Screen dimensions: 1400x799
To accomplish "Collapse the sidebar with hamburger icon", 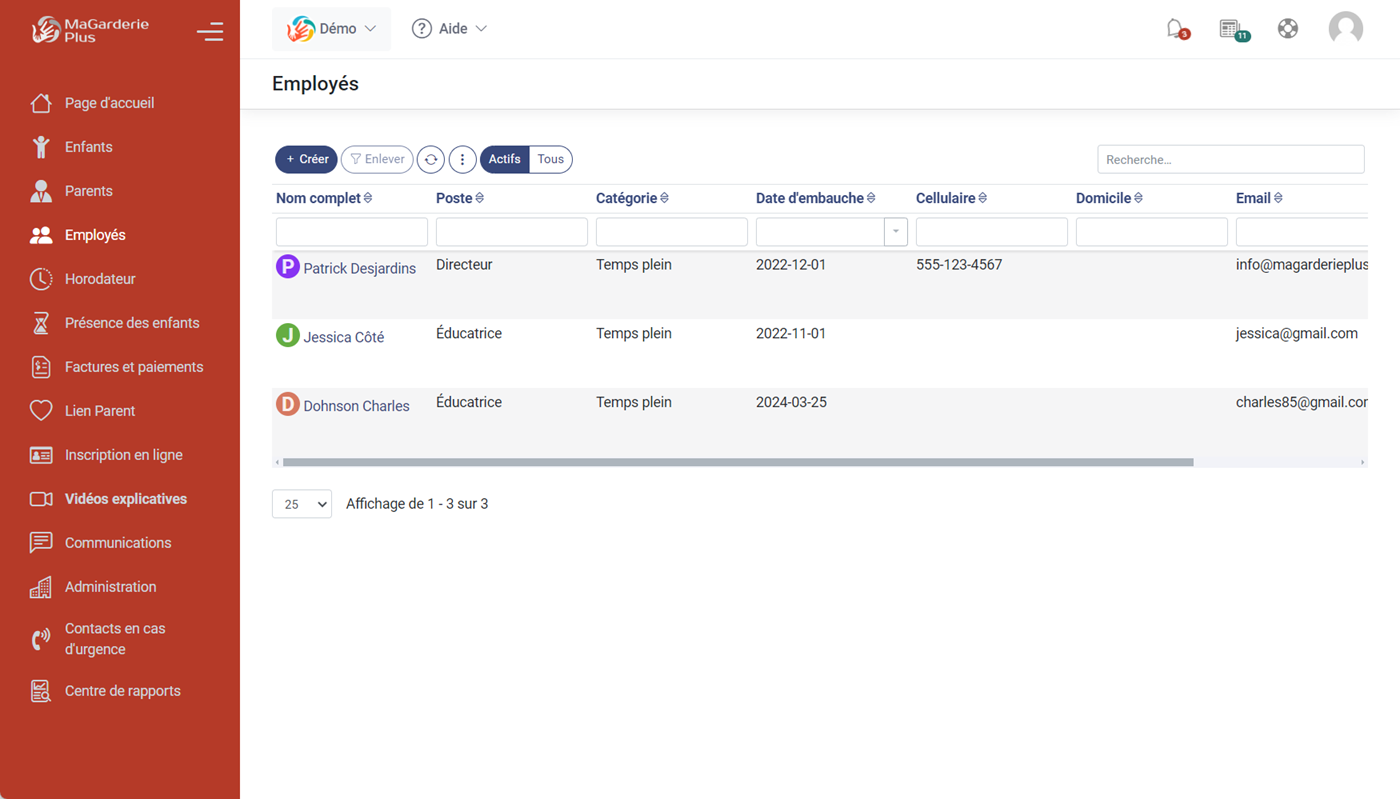I will point(210,32).
